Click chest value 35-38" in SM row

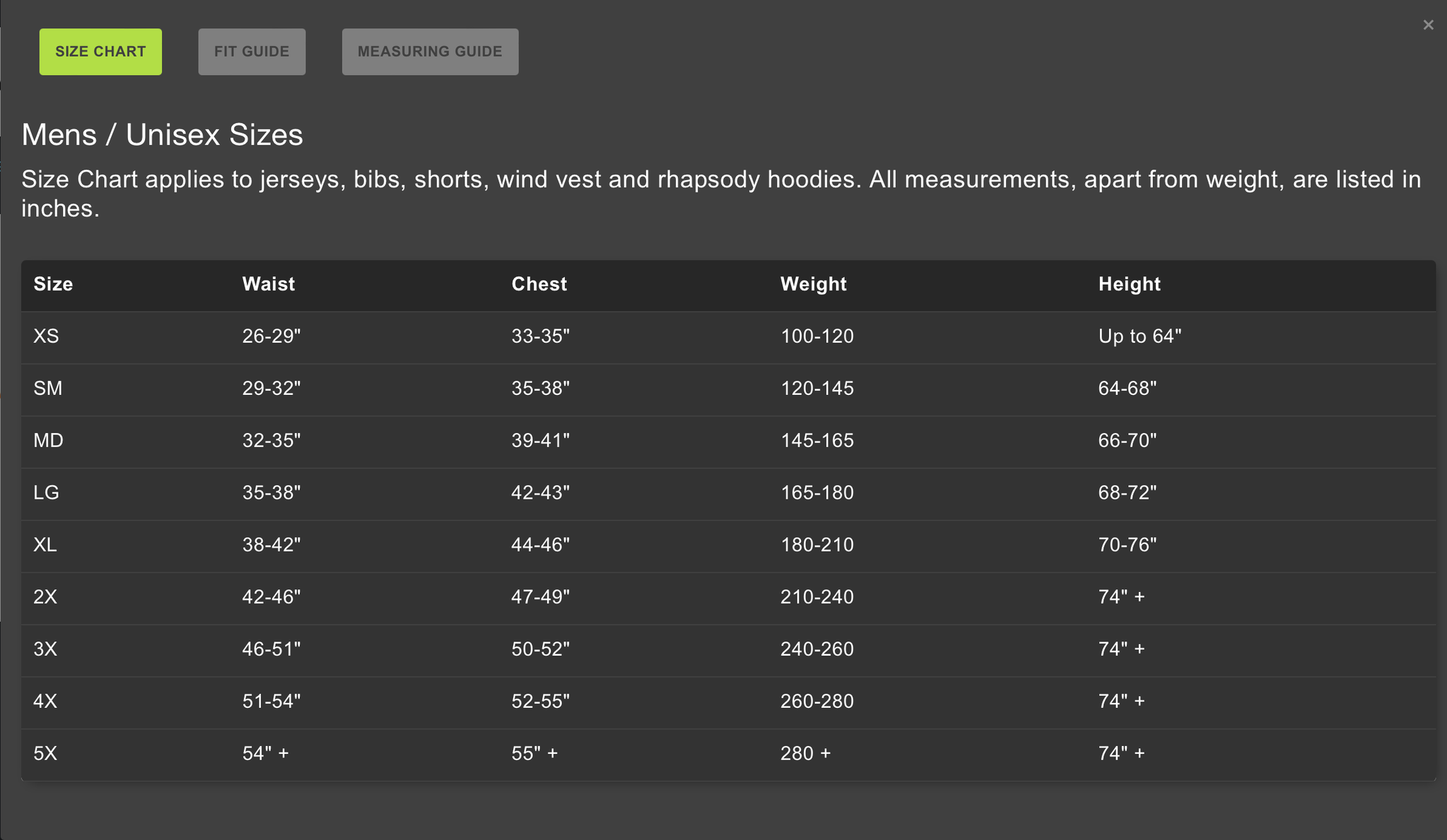541,389
